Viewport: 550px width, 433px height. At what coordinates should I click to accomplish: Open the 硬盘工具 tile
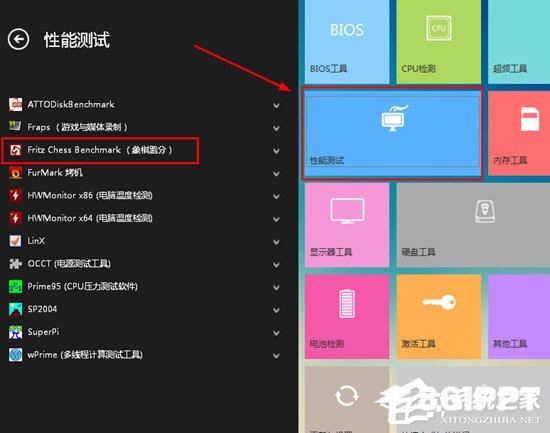click(474, 225)
